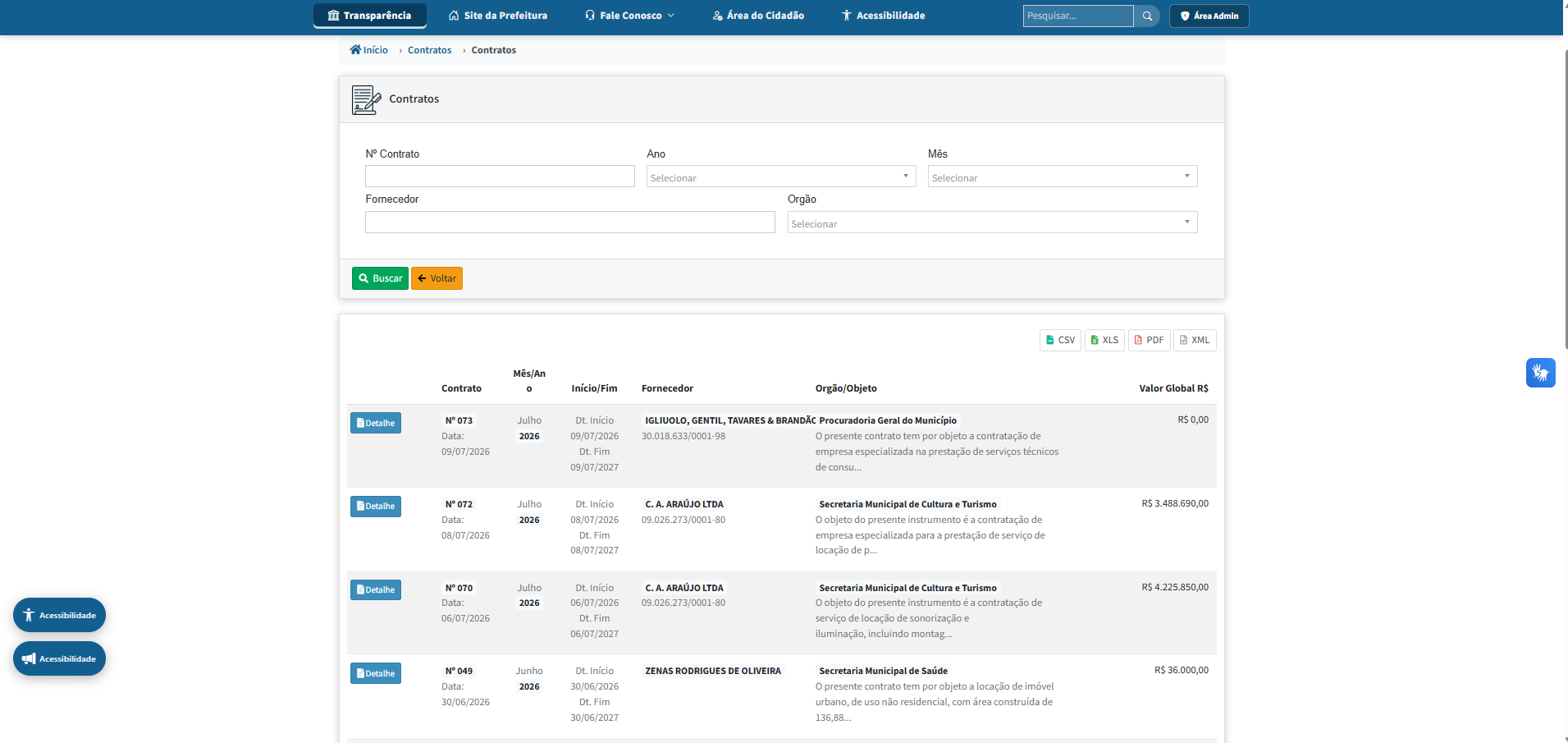This screenshot has width=1568, height=743.
Task: Select contract number Nº 072 text
Action: (459, 504)
